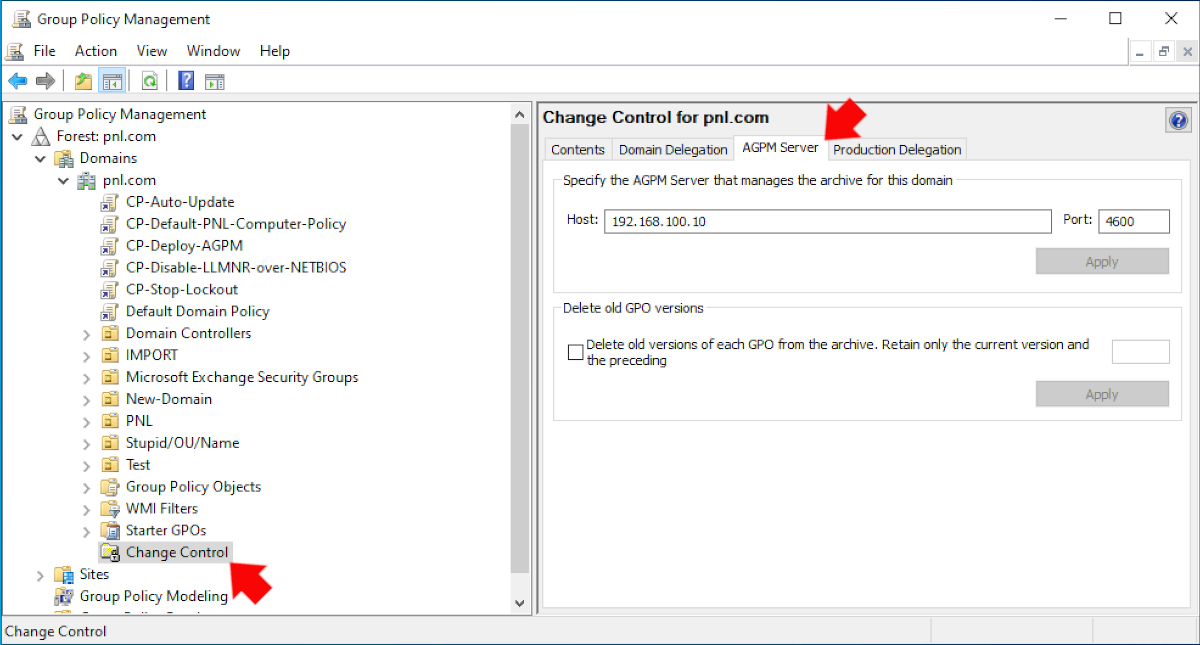This screenshot has height=645, width=1200.
Task: Minimize the inner MDI child window
Action: click(x=1142, y=51)
